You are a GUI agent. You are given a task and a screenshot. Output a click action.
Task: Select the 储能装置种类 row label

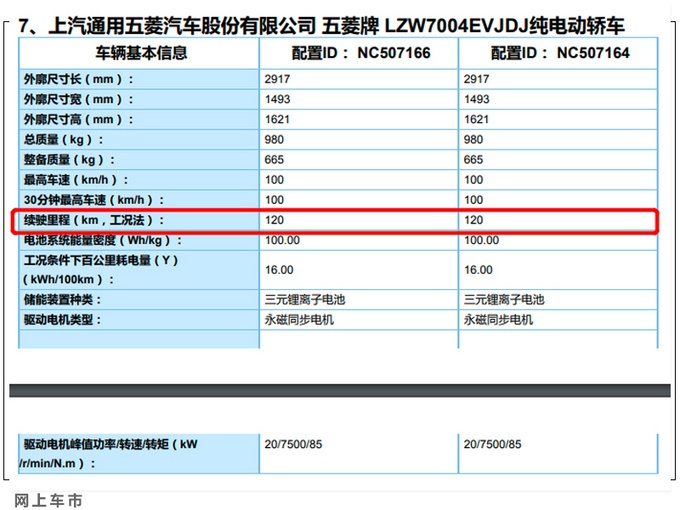(62, 300)
